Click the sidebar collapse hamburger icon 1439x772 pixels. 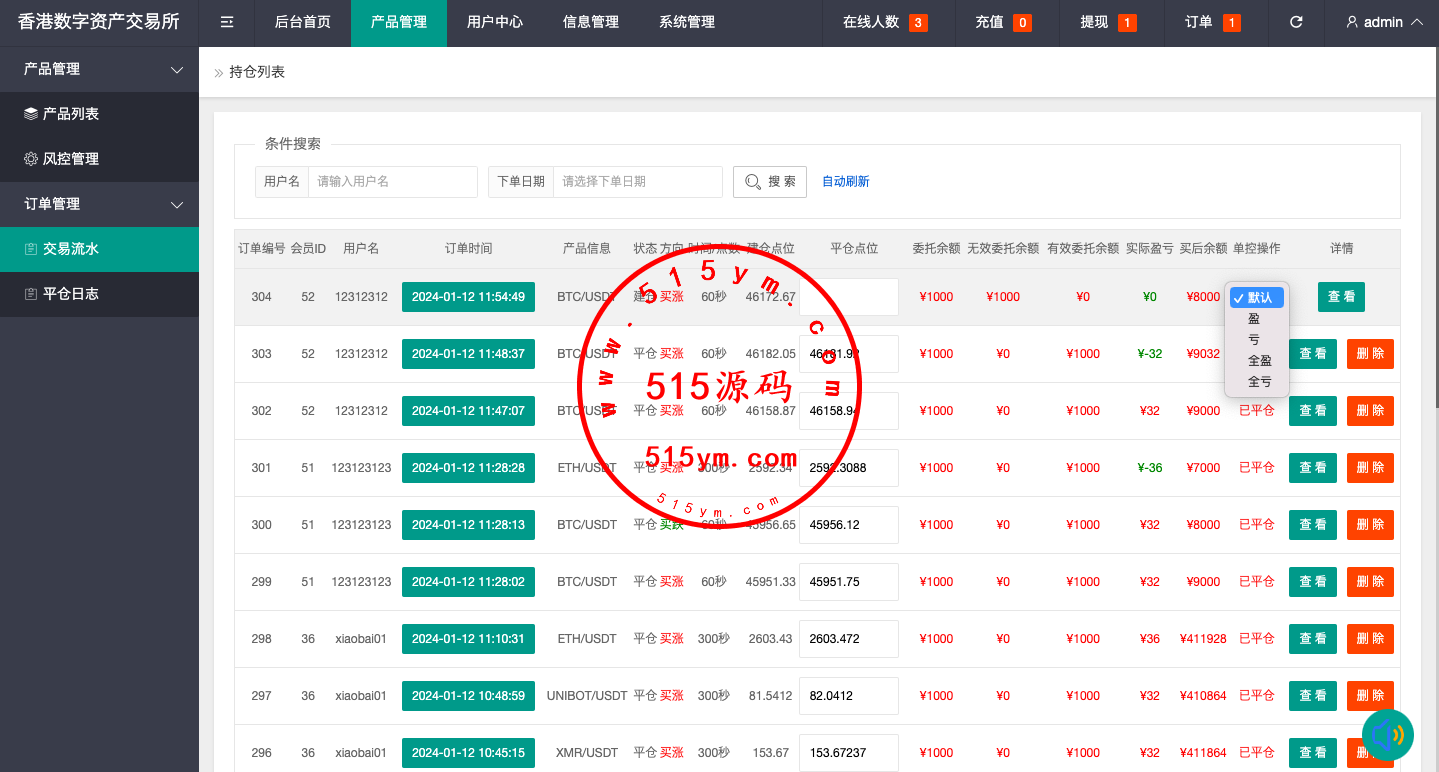pos(227,22)
